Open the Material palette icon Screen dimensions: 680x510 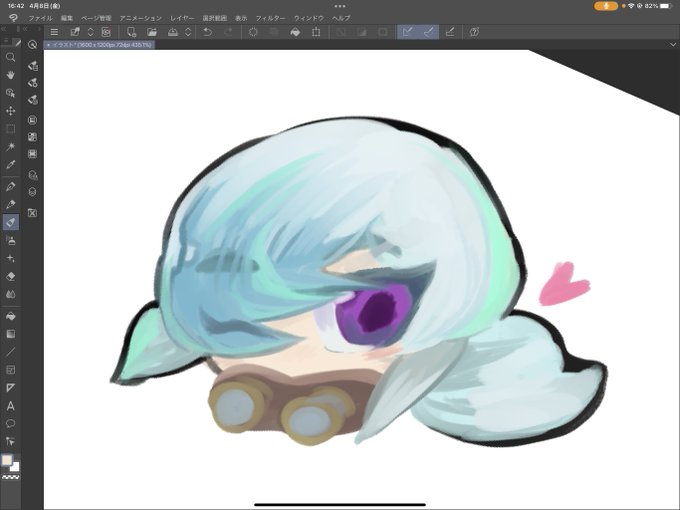point(33,212)
